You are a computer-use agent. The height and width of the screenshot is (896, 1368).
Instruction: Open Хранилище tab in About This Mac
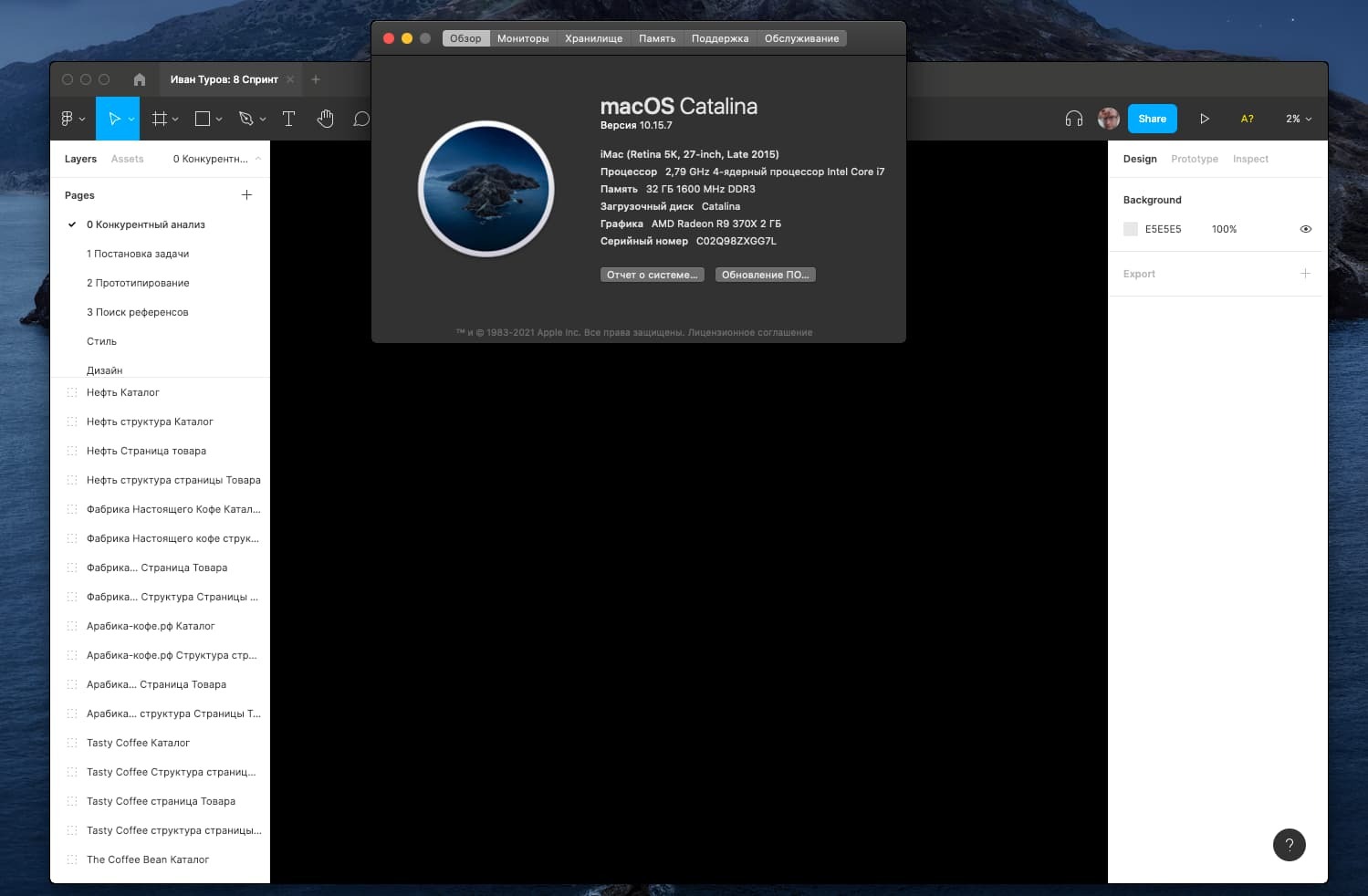[x=593, y=38]
